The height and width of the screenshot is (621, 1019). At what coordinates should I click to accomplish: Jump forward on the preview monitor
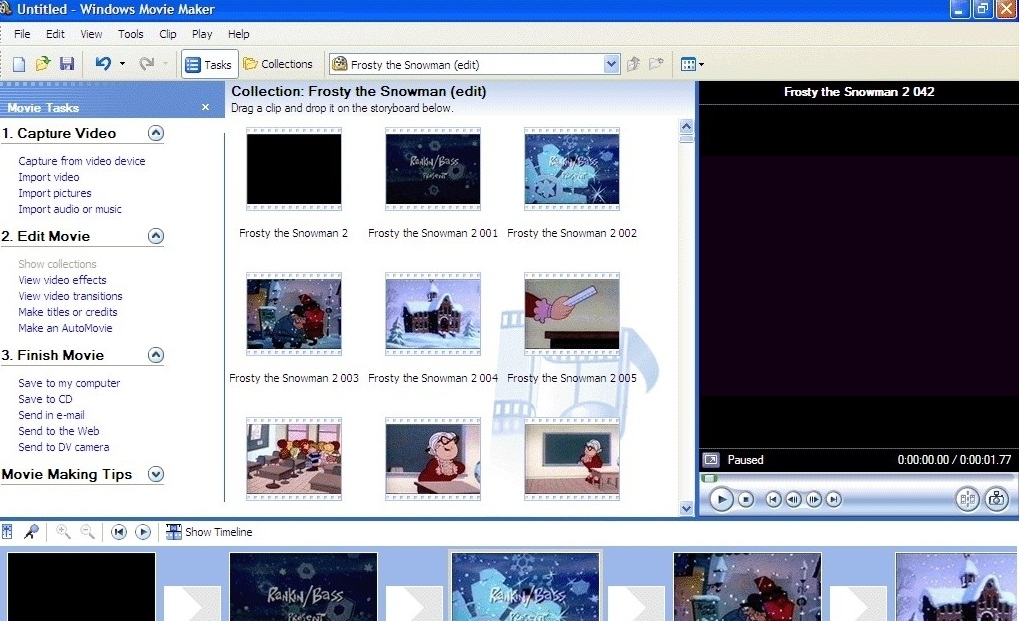[x=834, y=499]
